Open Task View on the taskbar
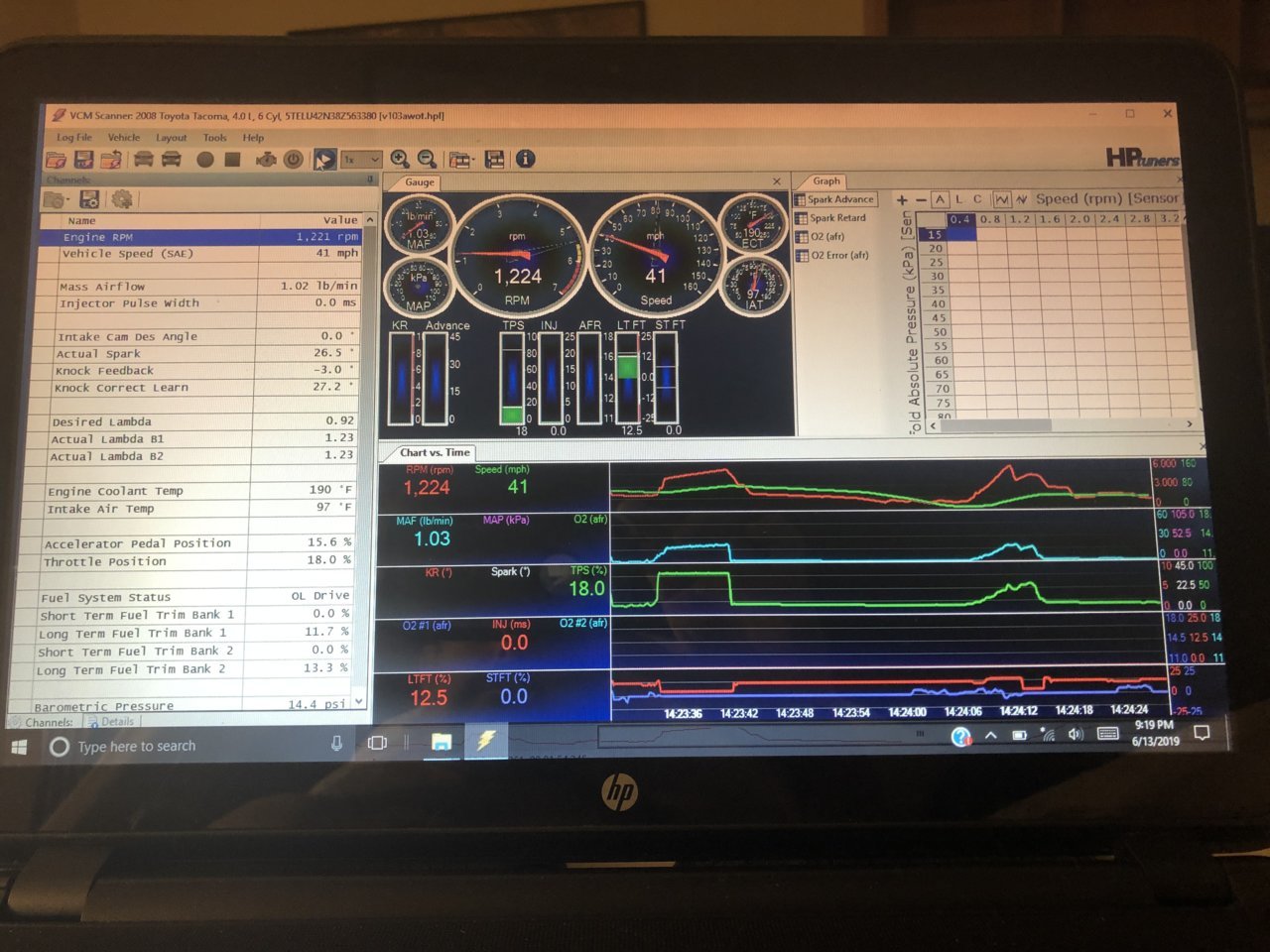The height and width of the screenshot is (952, 1270). coord(377,743)
